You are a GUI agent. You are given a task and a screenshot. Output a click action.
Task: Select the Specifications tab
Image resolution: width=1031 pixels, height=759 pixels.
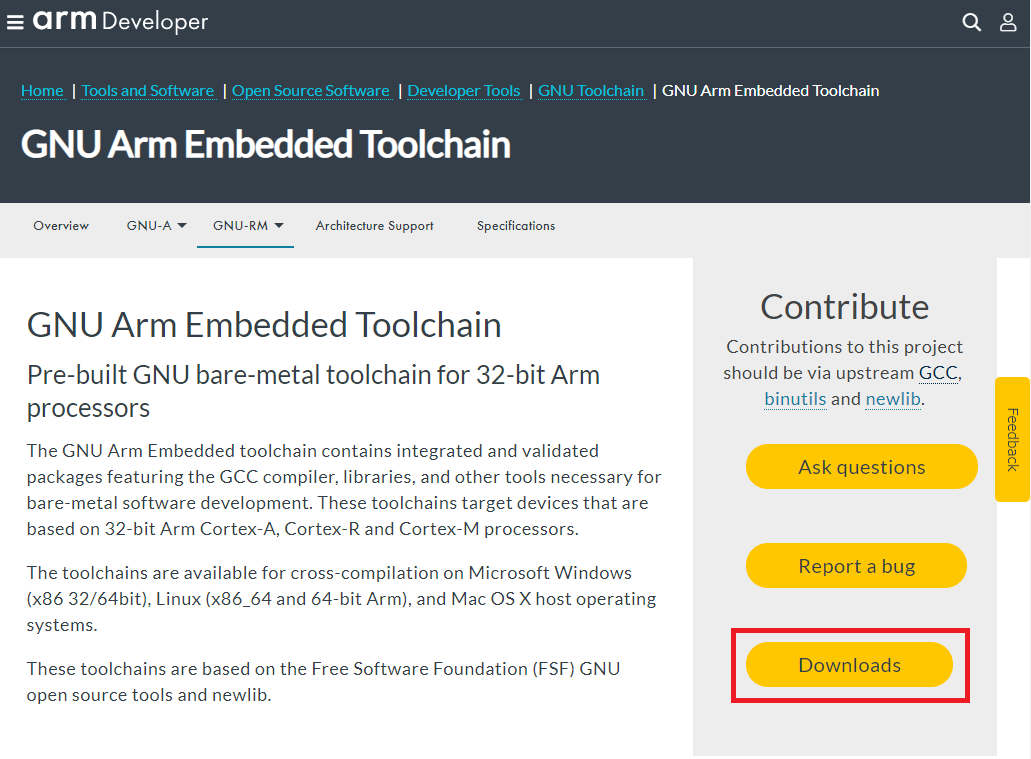(516, 226)
